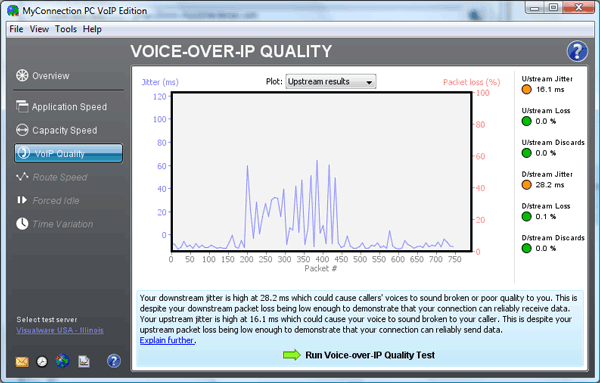Open the View menu
The height and width of the screenshot is (383, 600).
39,29
